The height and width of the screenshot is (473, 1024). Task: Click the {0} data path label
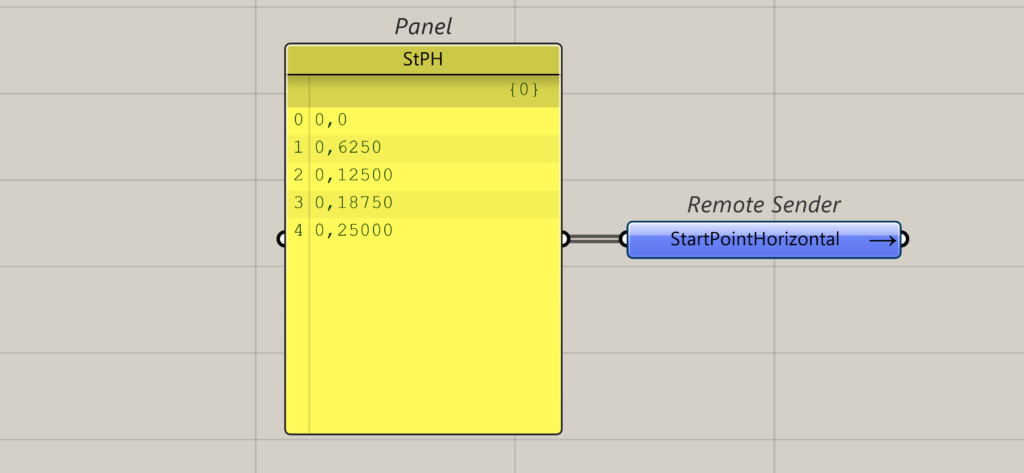pos(524,90)
